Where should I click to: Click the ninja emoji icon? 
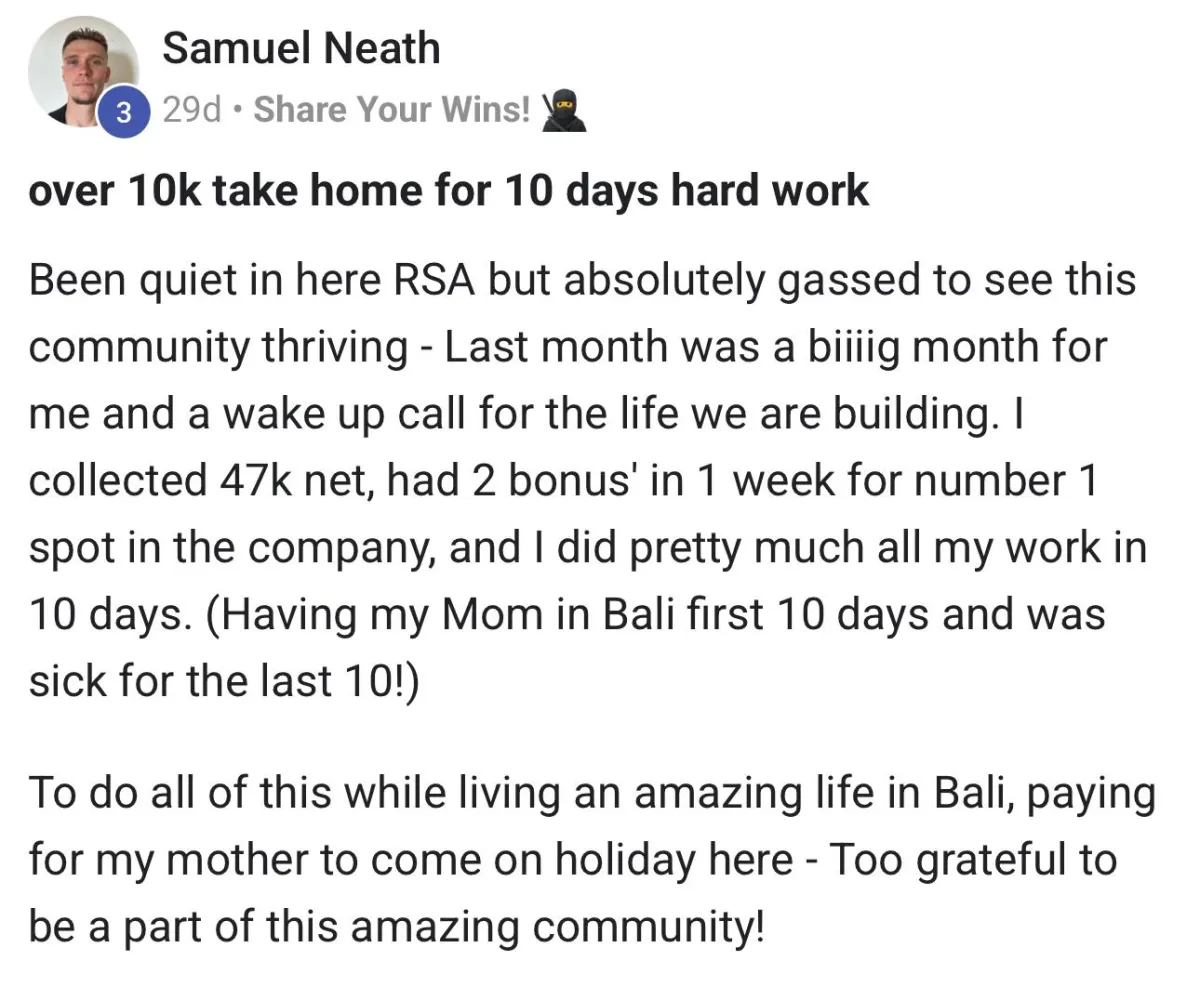tap(562, 109)
